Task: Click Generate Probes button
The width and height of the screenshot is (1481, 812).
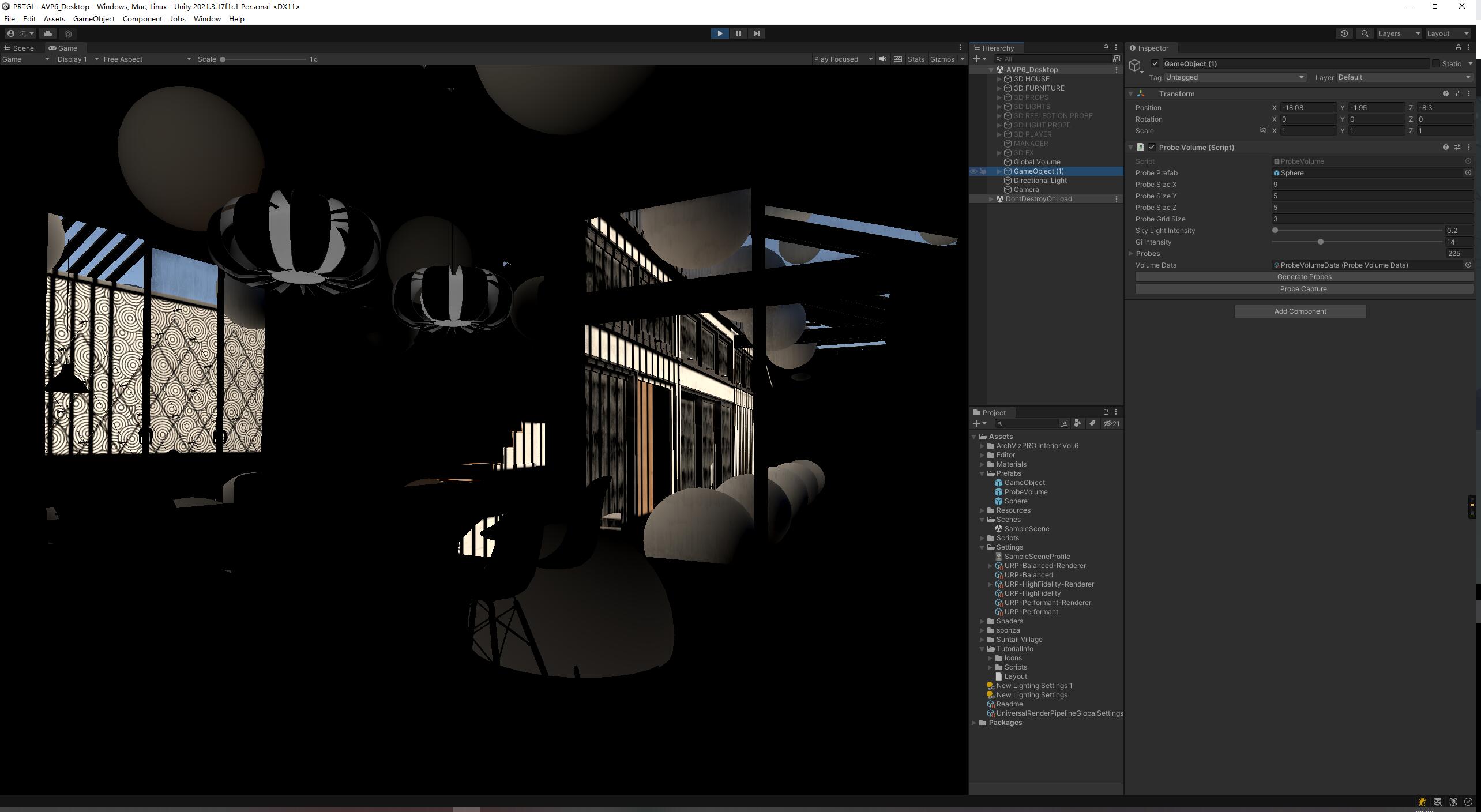Action: [x=1304, y=277]
